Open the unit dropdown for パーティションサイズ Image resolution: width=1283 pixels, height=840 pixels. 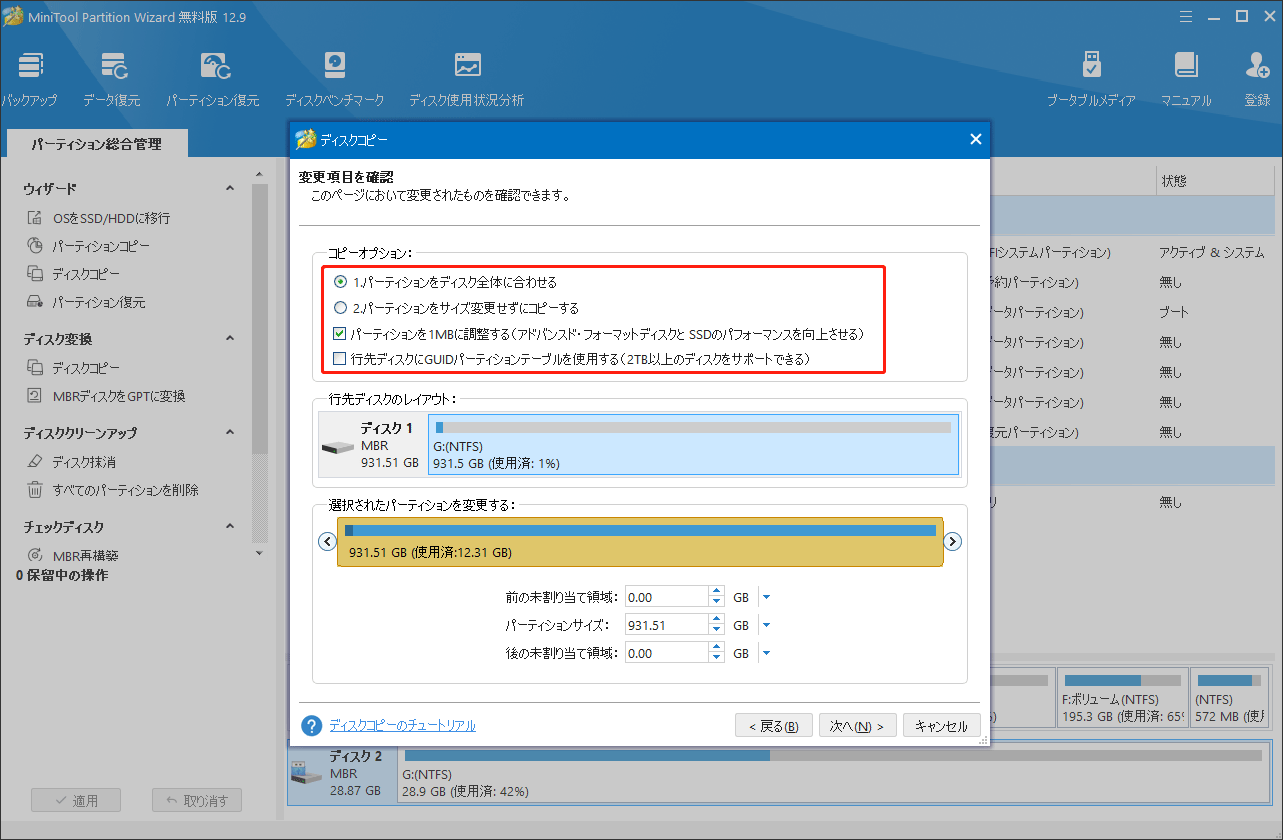766,625
